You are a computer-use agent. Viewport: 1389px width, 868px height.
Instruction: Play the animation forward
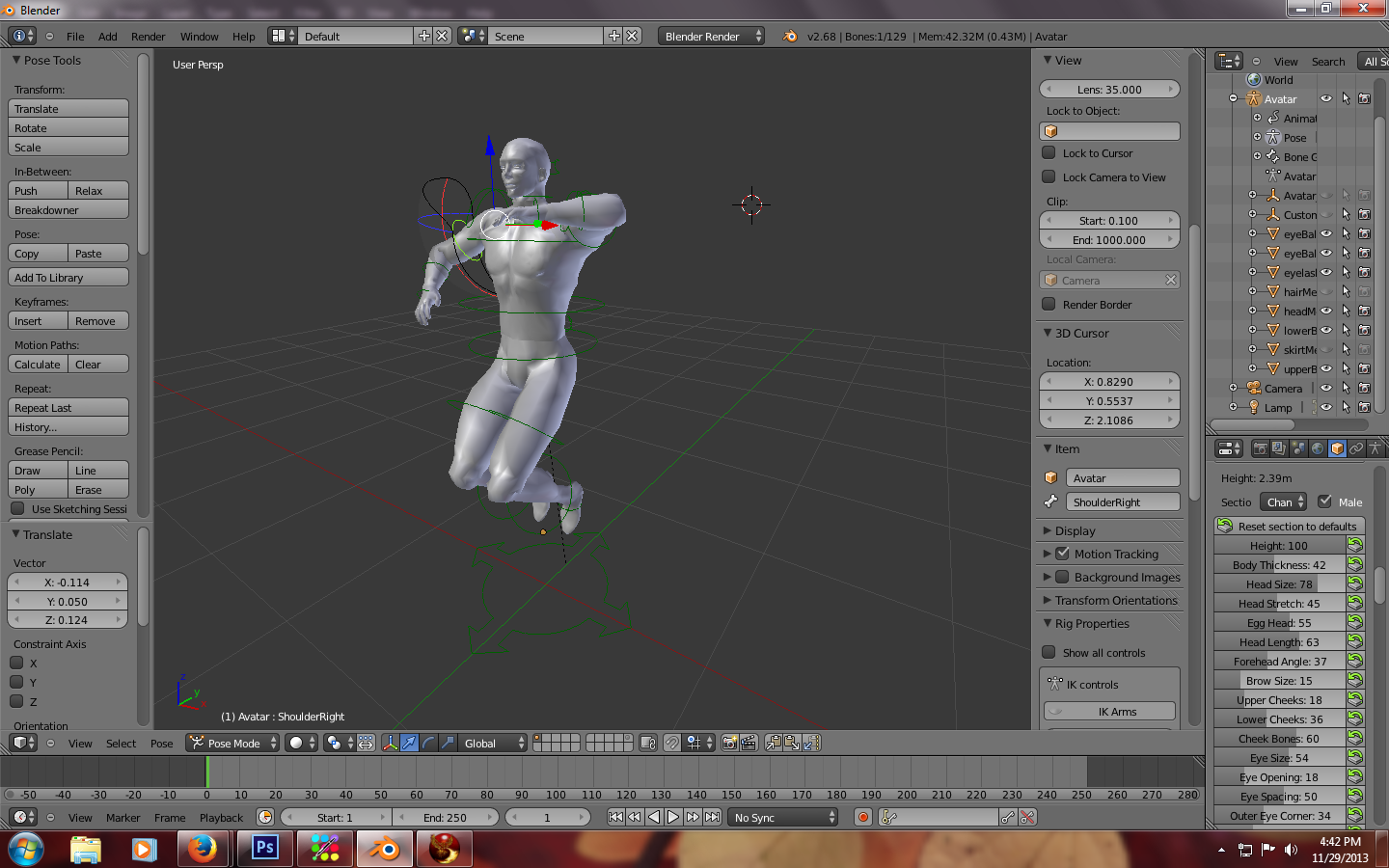coord(673,817)
